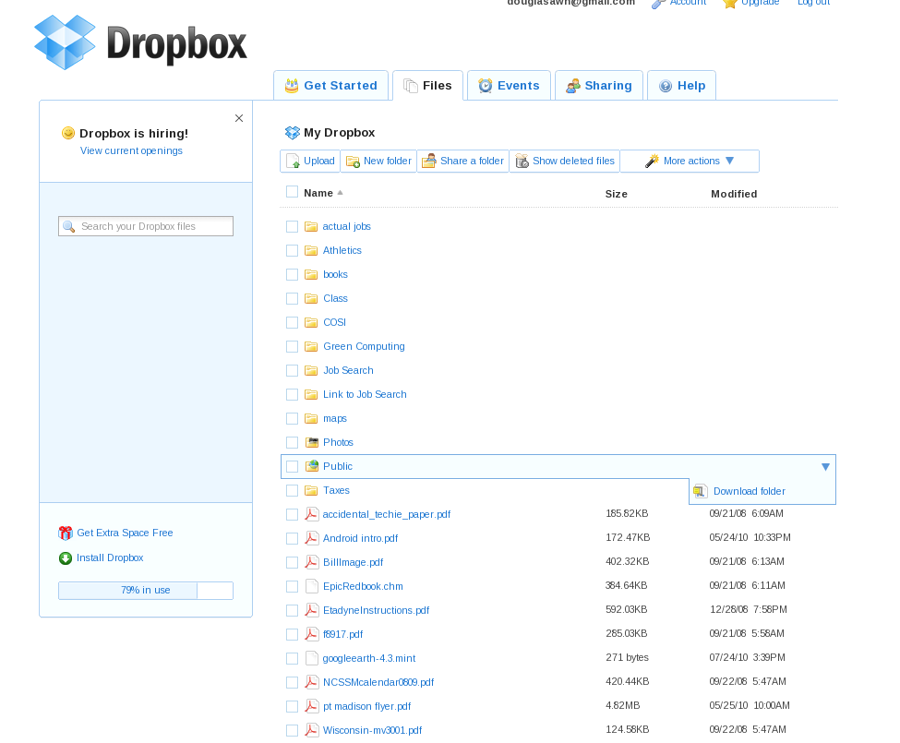
Task: Click the smiley icon beside Dropbox is hiring
Action: (68, 133)
